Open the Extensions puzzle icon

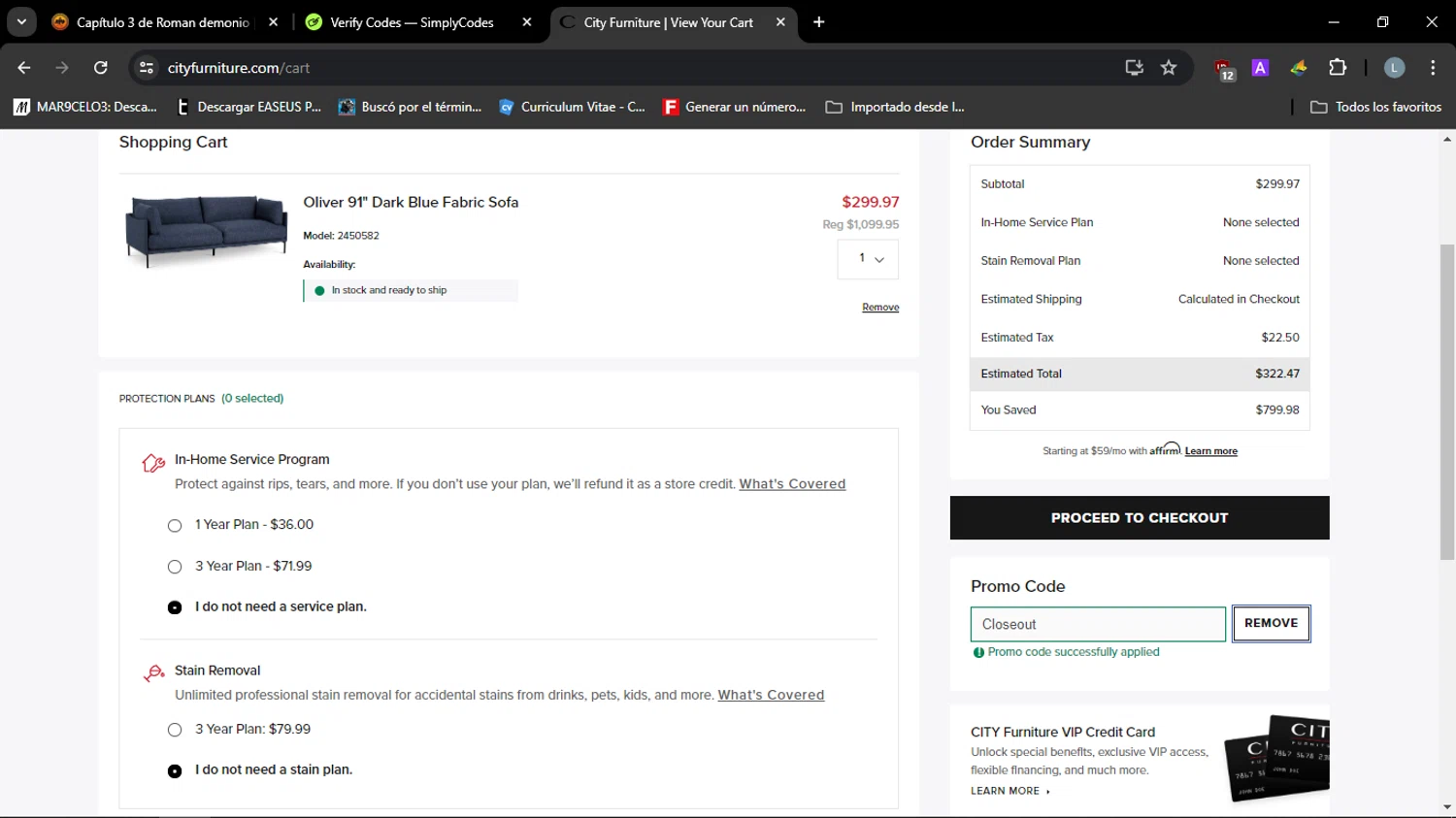1338,68
